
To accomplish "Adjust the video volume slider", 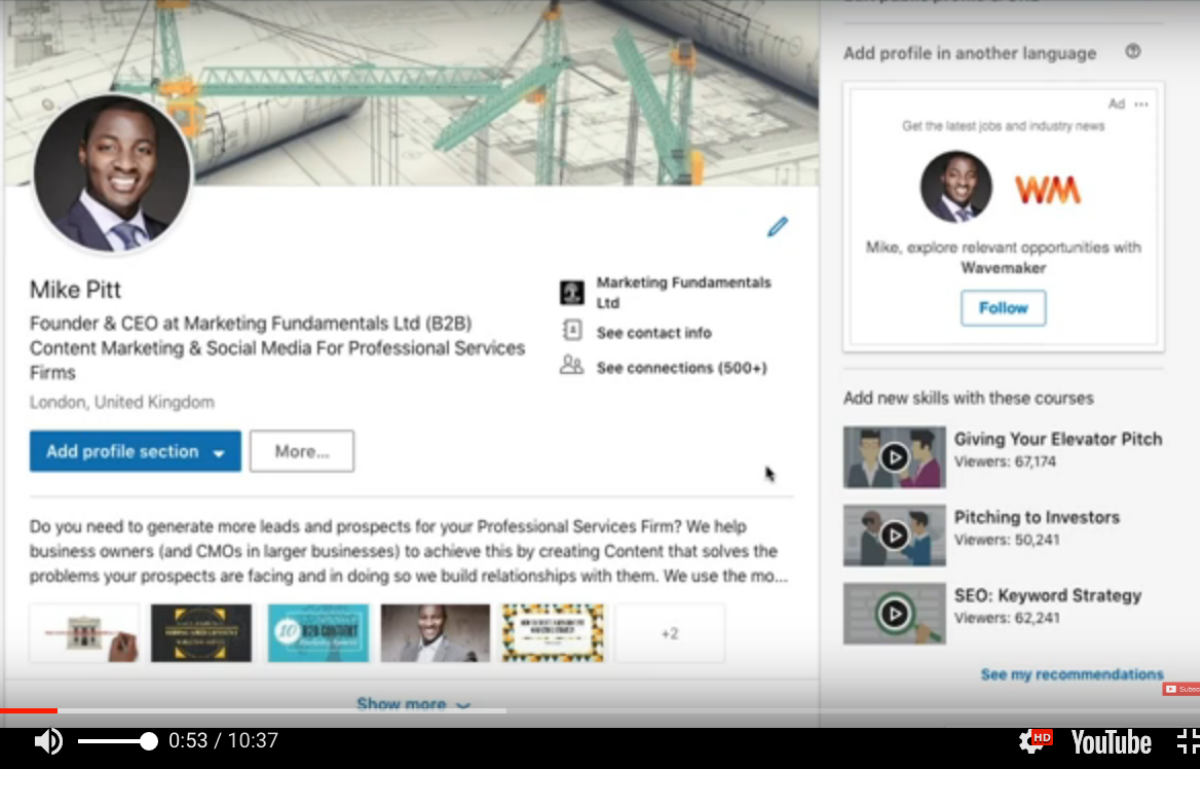I will coord(116,741).
